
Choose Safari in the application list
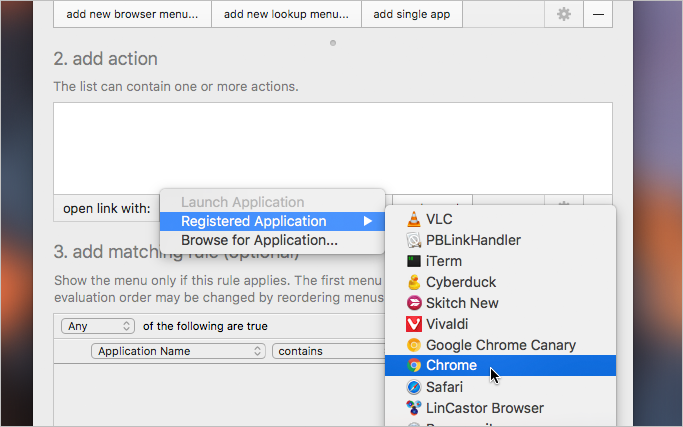[500, 386]
